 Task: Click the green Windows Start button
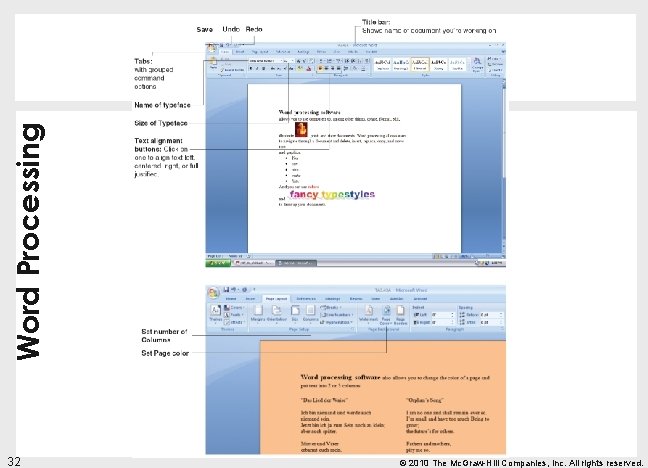tap(218, 263)
